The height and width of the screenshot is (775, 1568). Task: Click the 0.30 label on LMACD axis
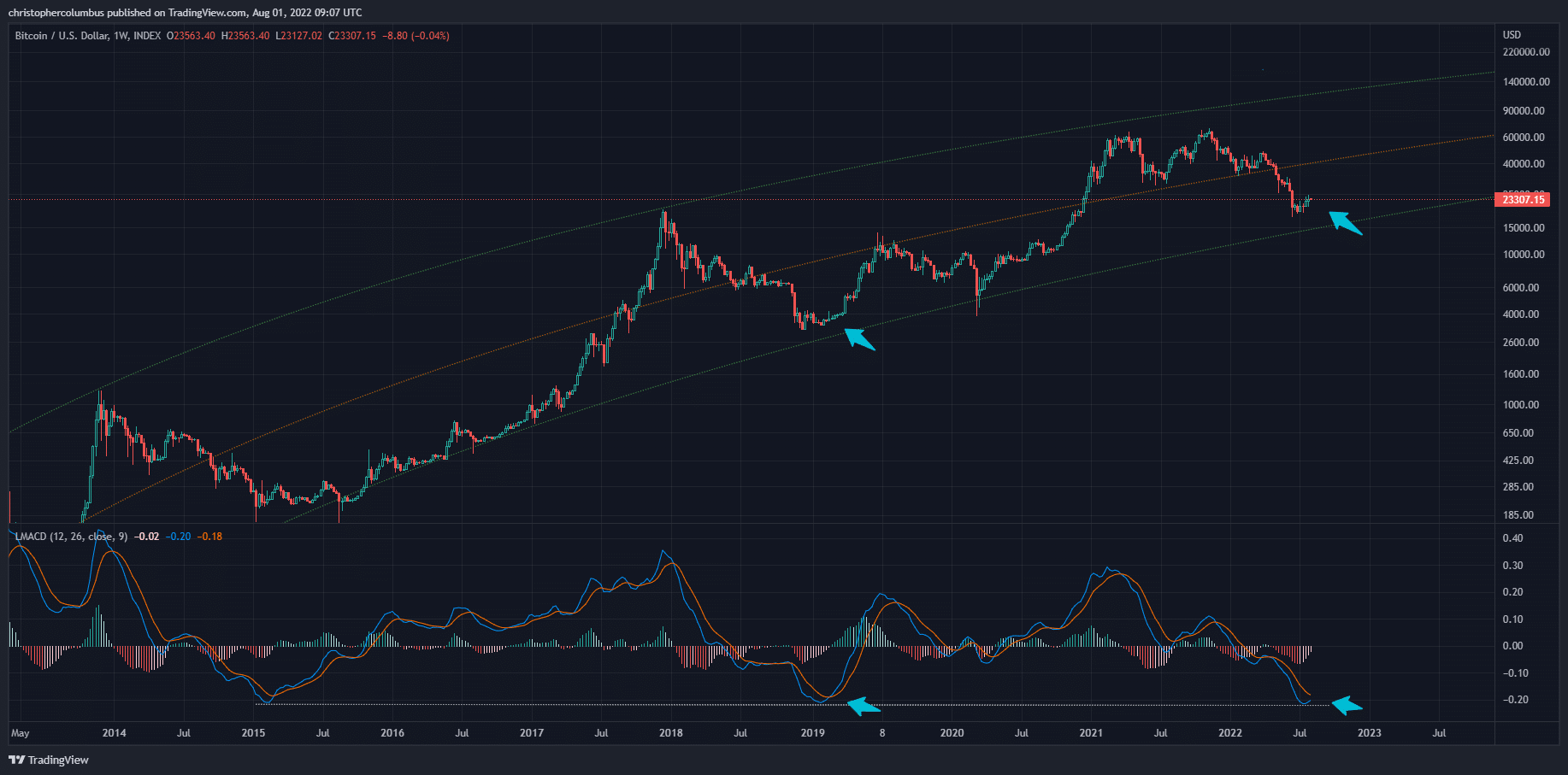coord(1513,566)
